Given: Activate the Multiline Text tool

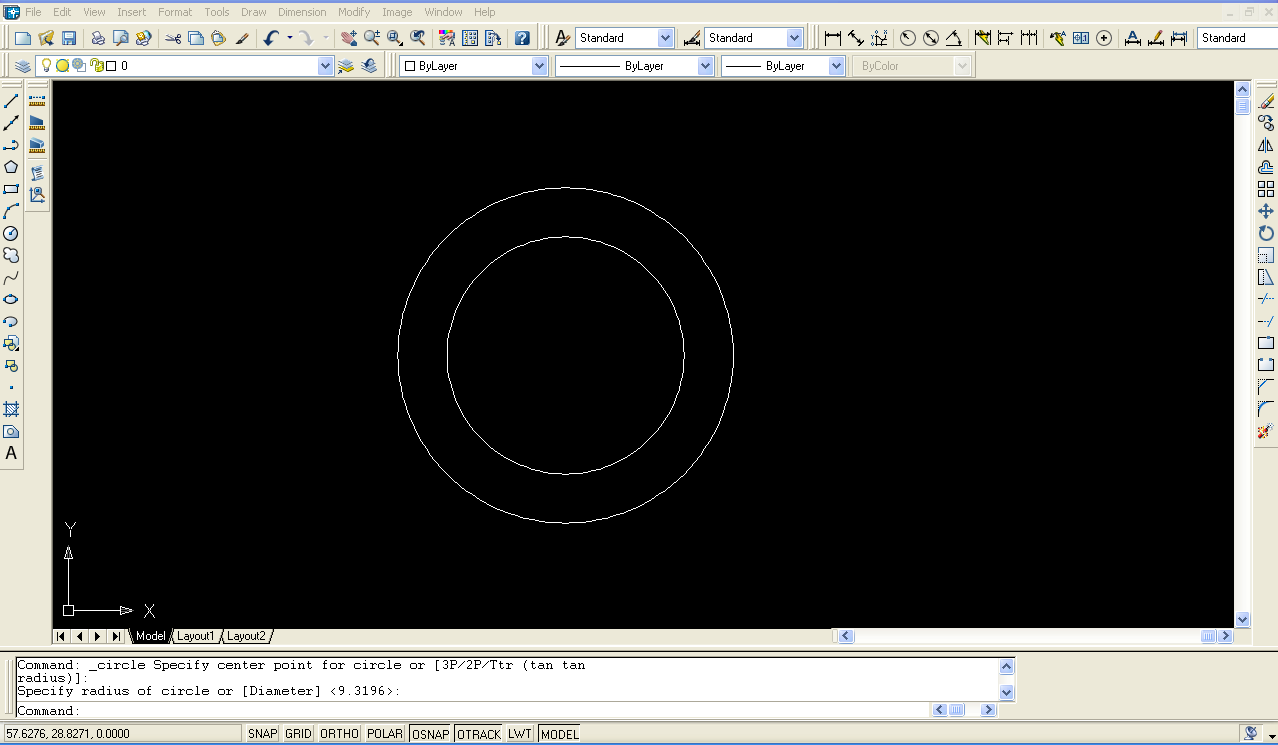Looking at the screenshot, I should point(11,453).
